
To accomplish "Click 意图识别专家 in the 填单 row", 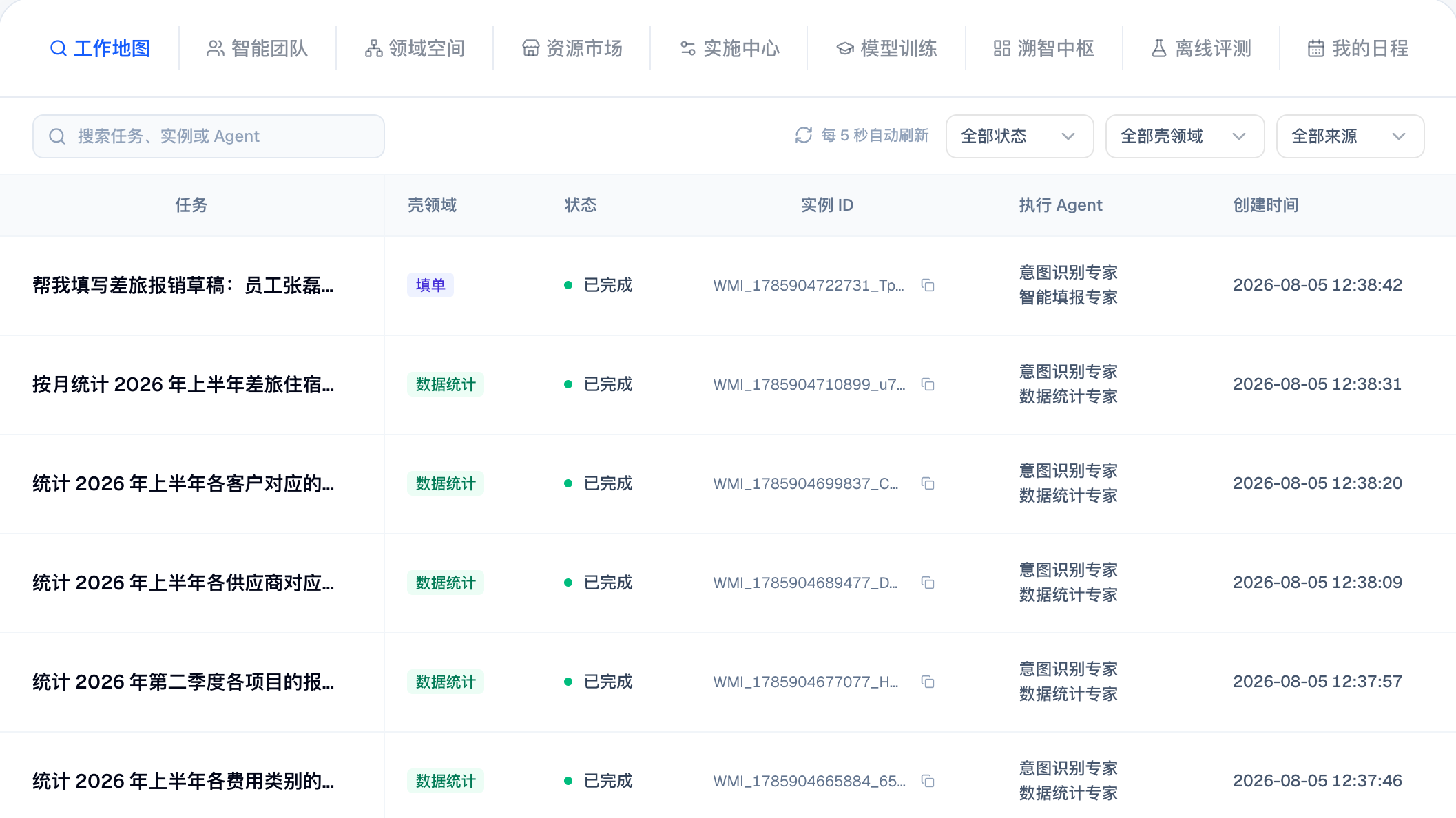I will pos(1068,273).
